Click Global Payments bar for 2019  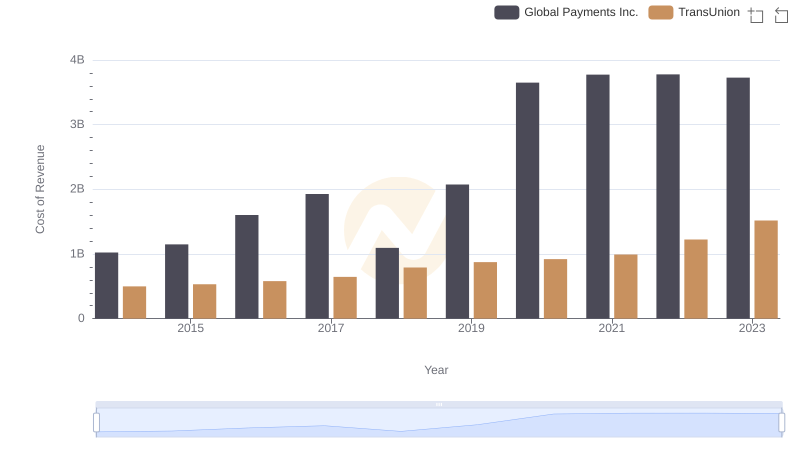[458, 251]
